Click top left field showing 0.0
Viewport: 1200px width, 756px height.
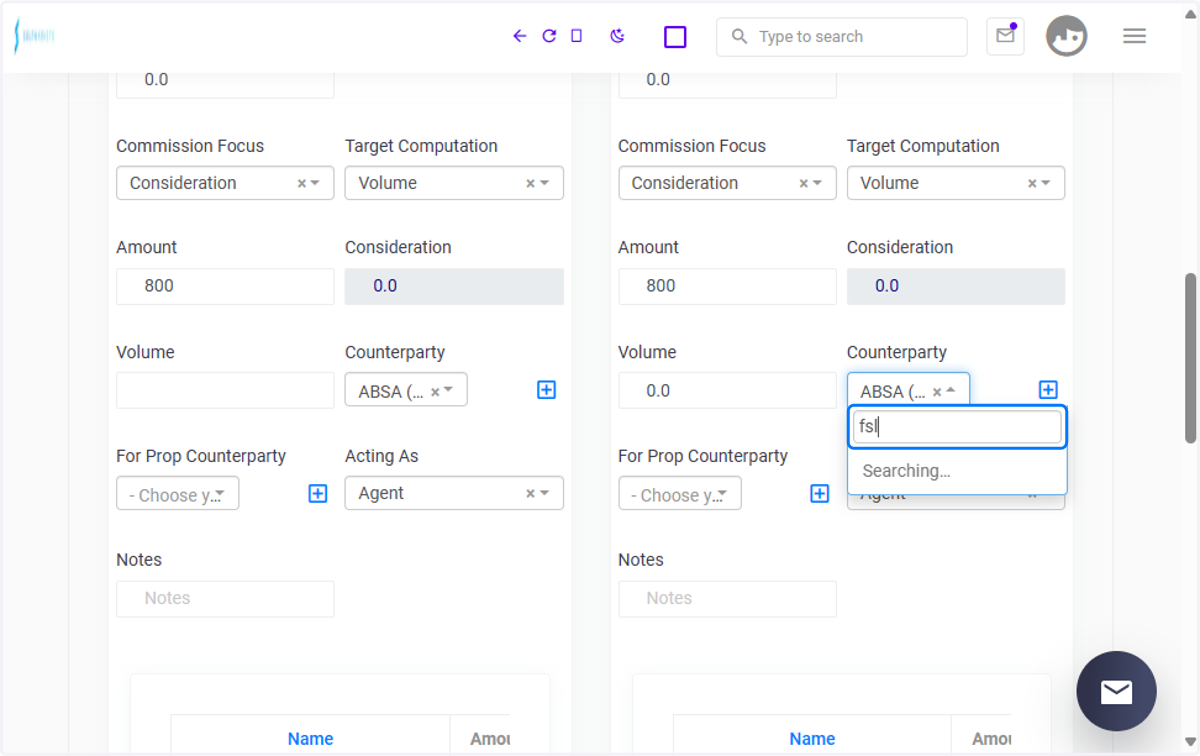coord(225,82)
